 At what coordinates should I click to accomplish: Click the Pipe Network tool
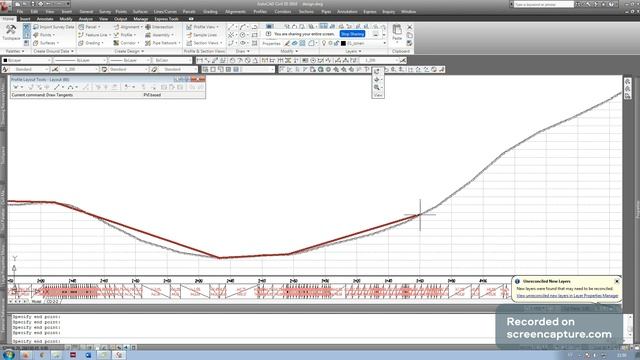pyautogui.click(x=162, y=43)
